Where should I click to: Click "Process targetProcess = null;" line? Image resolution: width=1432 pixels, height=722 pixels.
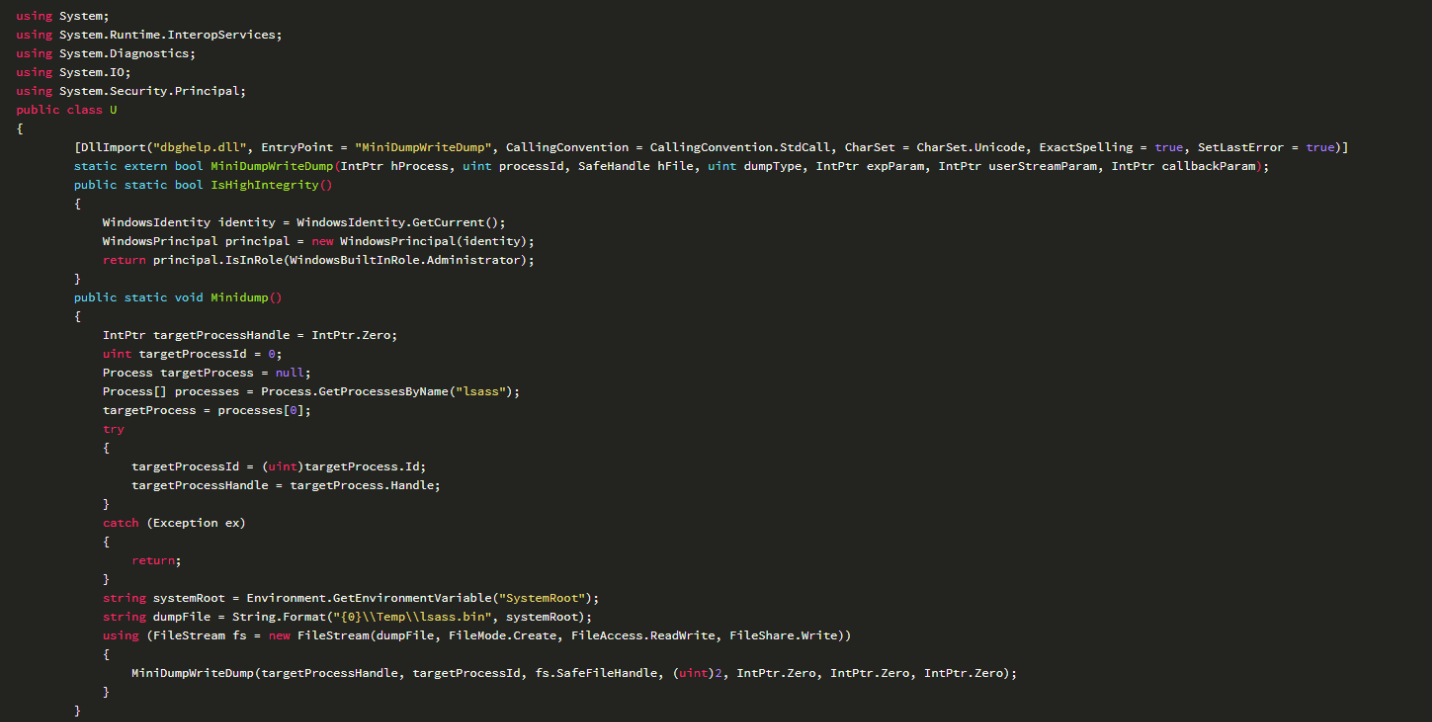[207, 373]
